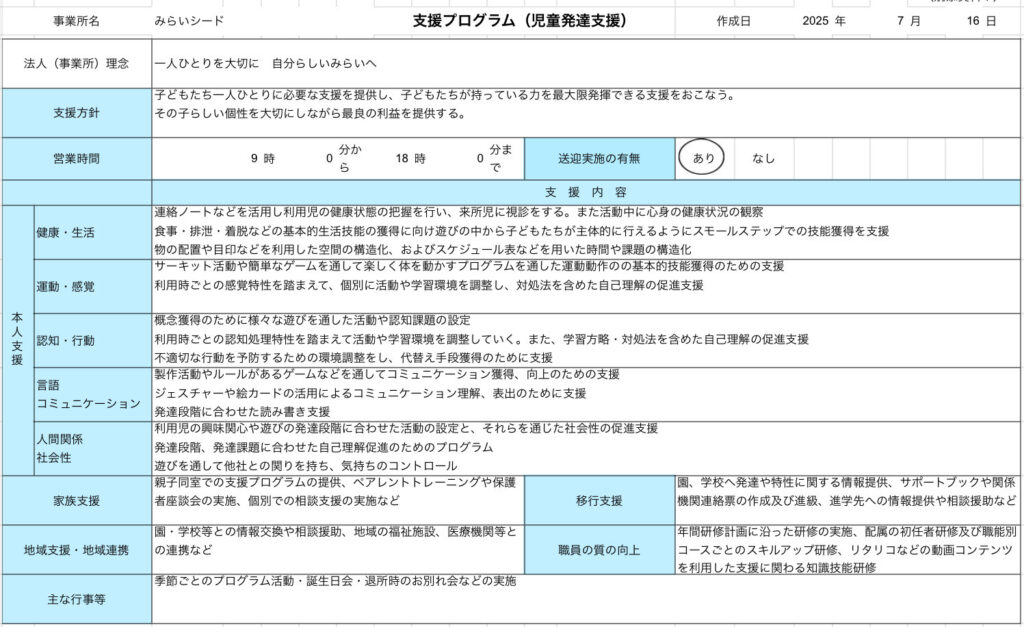The height and width of the screenshot is (627, 1024).
Task: Select the text starting 親子同室での支援プログラム
Action: click(x=336, y=492)
